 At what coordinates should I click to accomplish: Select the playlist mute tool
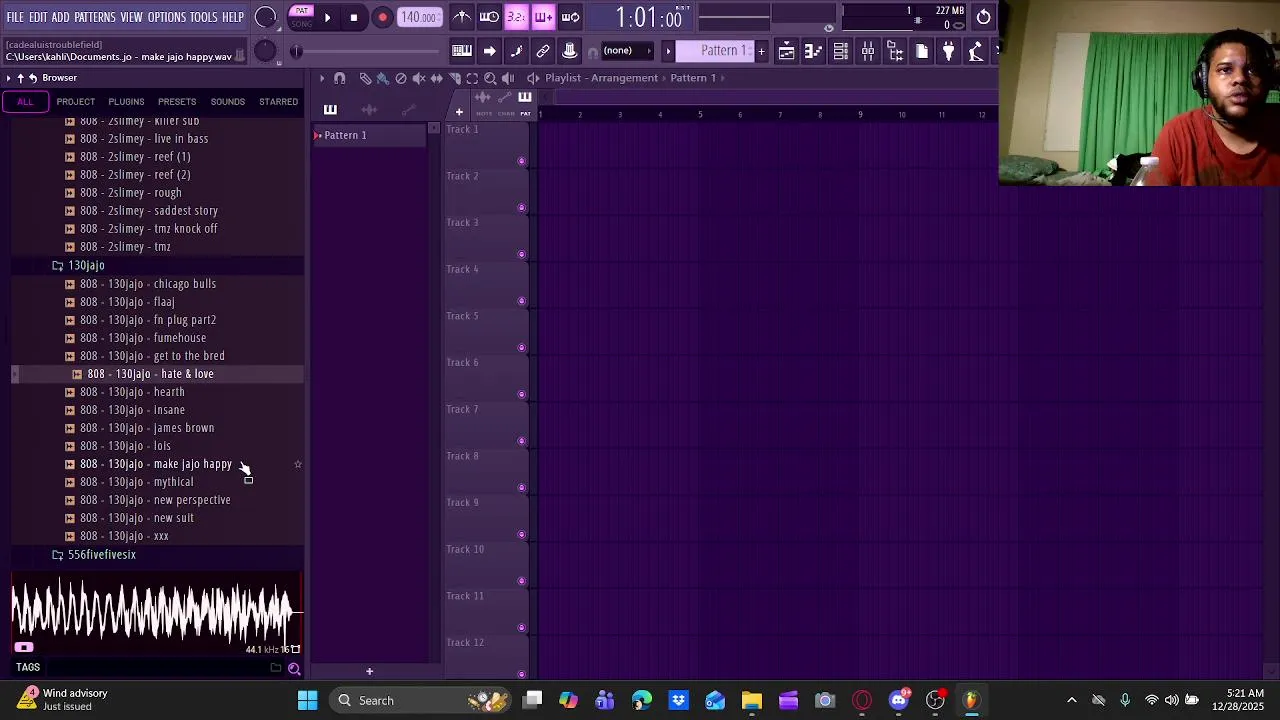(x=419, y=78)
